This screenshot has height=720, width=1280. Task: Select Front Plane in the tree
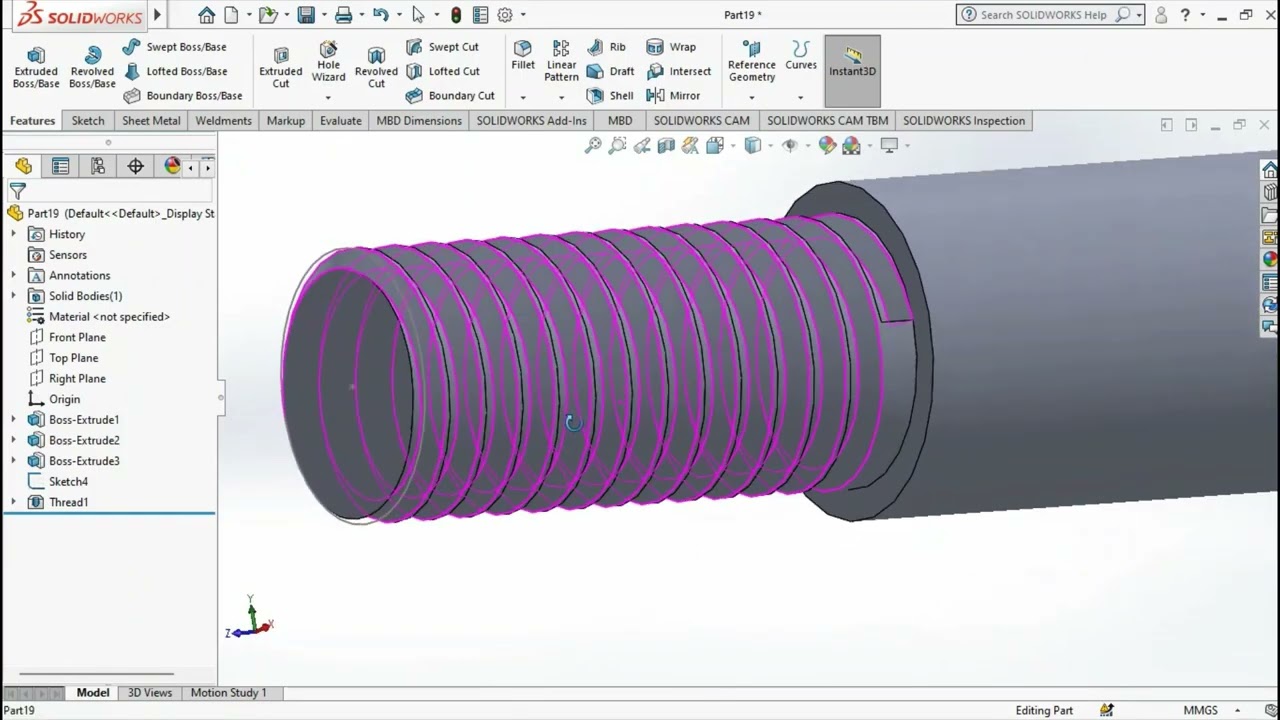77,338
